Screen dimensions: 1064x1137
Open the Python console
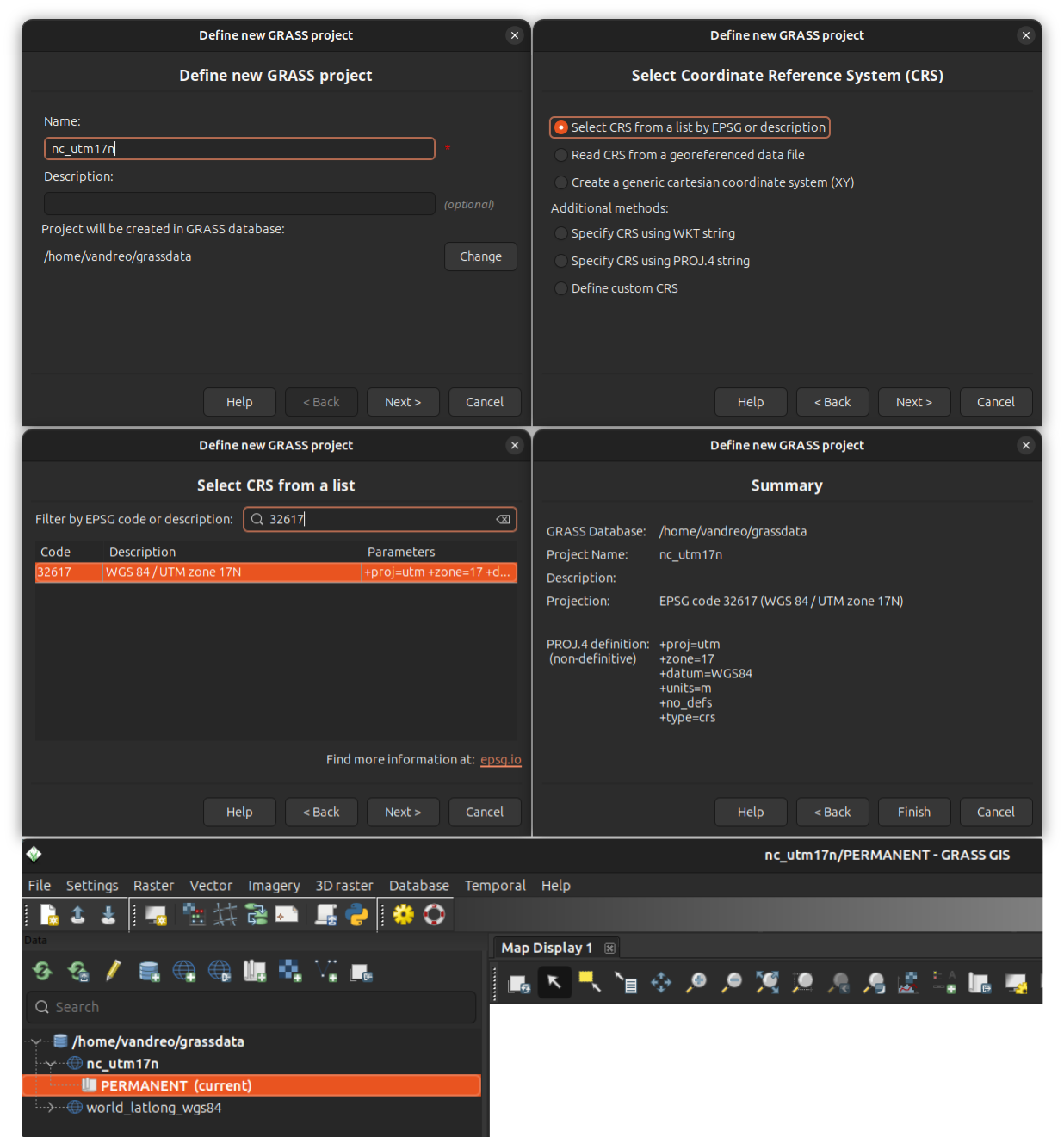click(356, 915)
